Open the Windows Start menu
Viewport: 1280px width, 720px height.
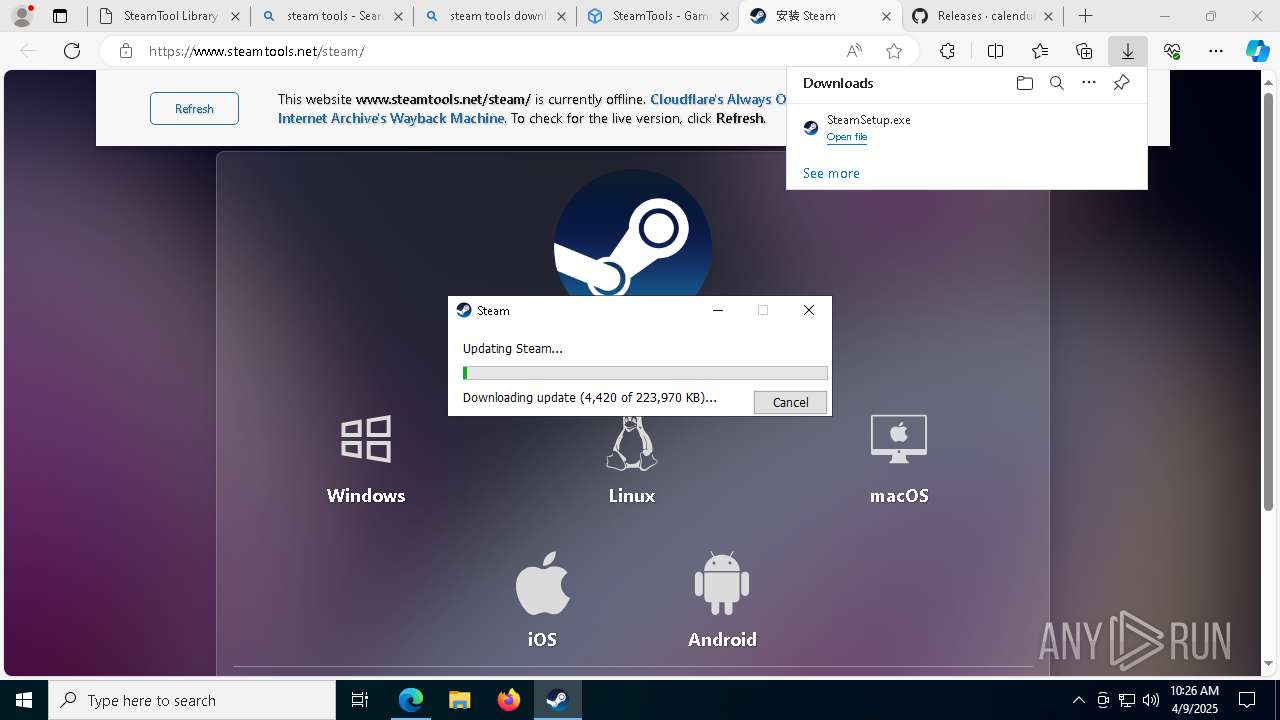(24, 700)
